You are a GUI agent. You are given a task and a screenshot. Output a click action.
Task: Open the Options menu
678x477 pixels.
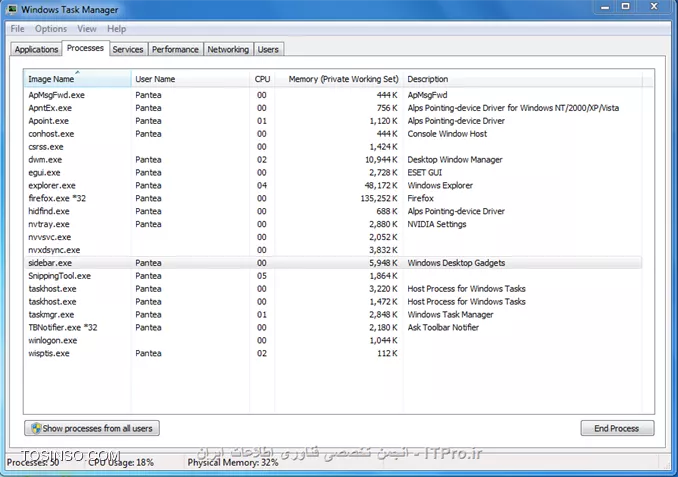51,29
